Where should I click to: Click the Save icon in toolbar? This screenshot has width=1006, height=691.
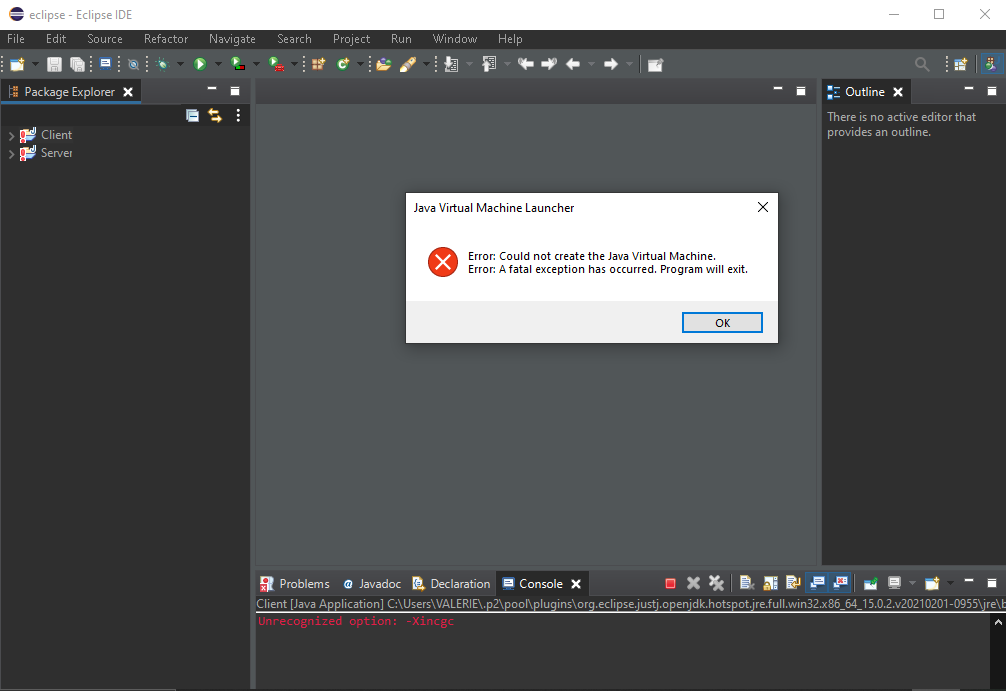(55, 64)
